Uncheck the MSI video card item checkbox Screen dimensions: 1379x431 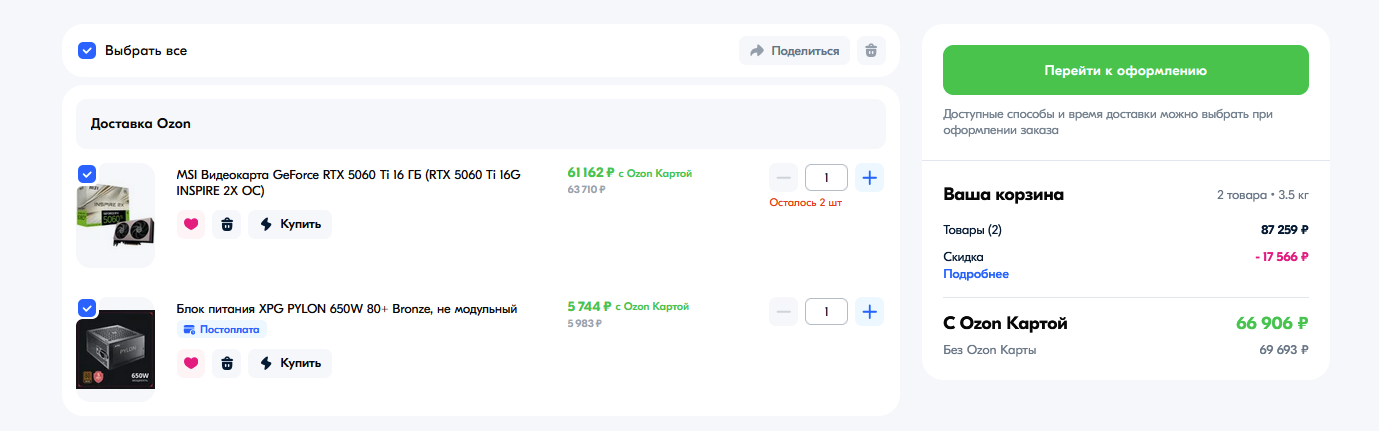[x=87, y=173]
